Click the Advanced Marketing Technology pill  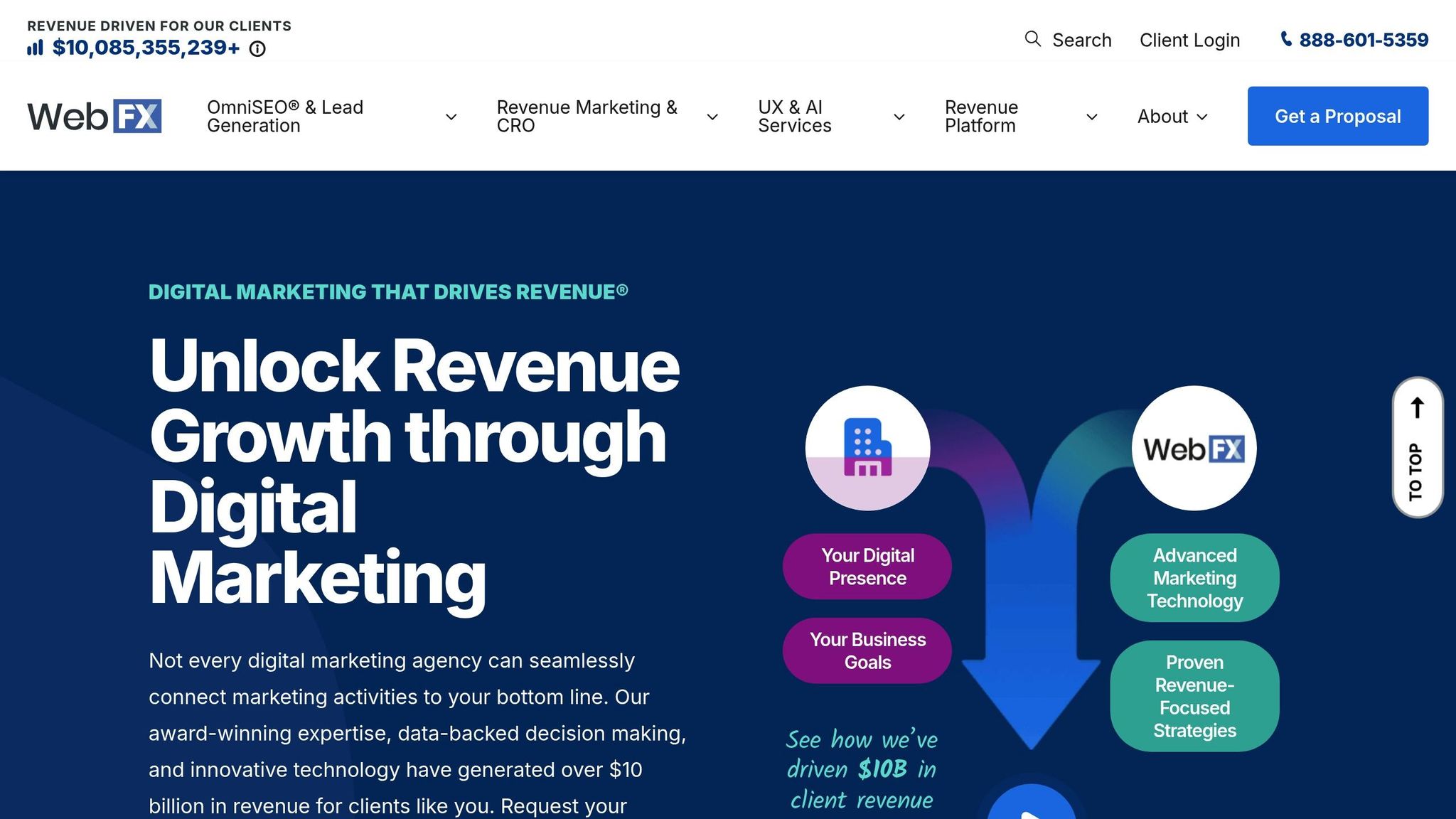click(1194, 578)
